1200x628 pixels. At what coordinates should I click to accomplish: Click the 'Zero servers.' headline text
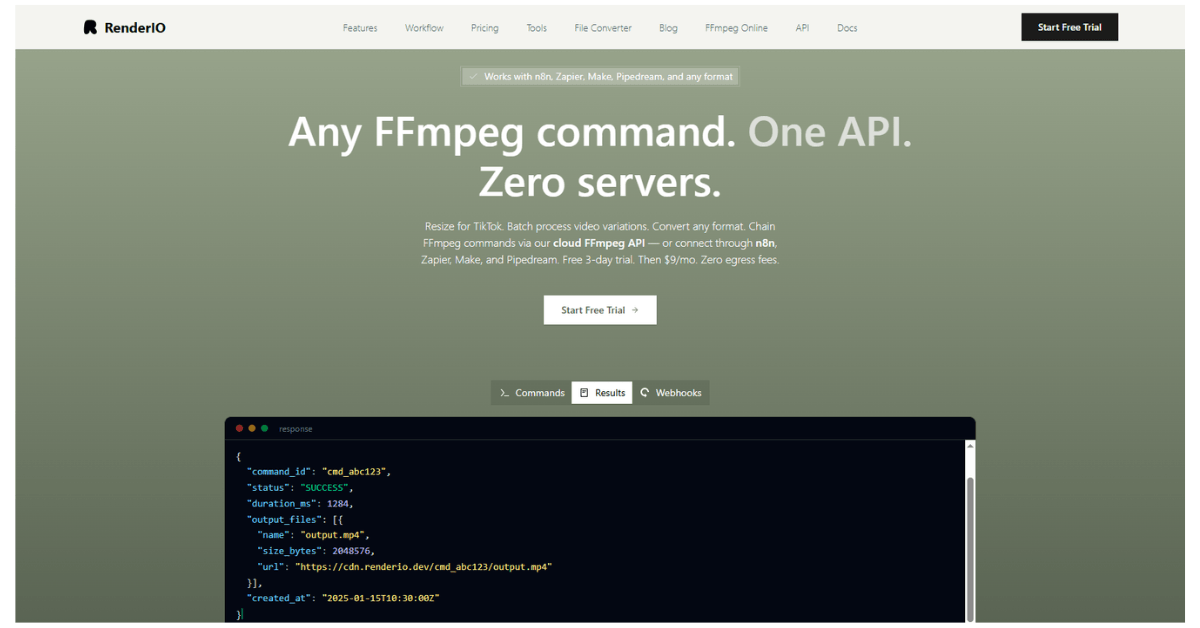[x=600, y=182]
